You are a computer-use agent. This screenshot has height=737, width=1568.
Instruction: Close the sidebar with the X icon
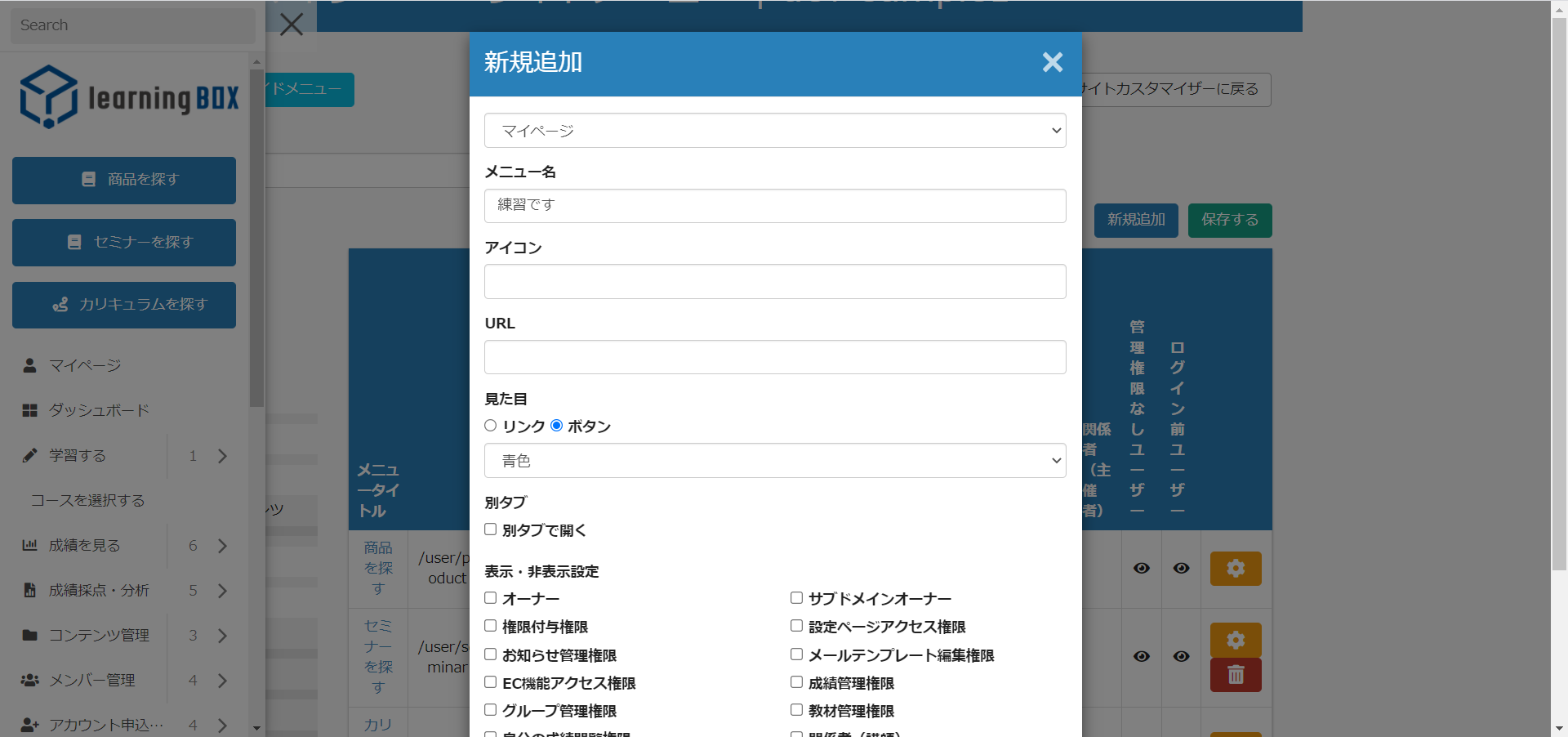pyautogui.click(x=292, y=25)
